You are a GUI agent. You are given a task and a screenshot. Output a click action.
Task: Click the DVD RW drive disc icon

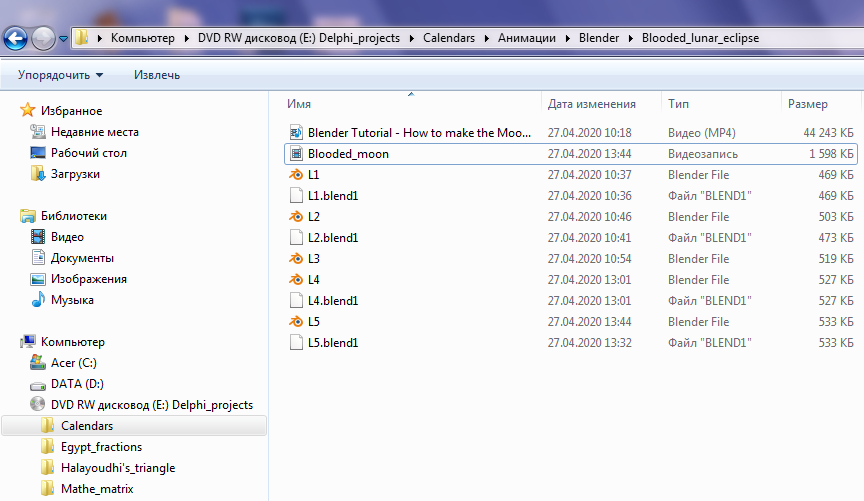(37, 404)
